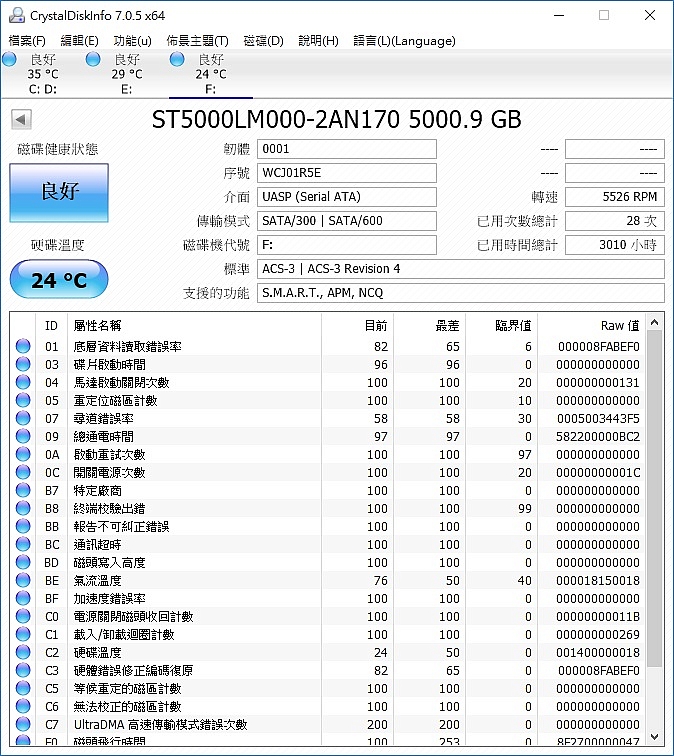The image size is (674, 756).
Task: Click the scrollbar down arrow in attribute list
Action: coord(654,736)
